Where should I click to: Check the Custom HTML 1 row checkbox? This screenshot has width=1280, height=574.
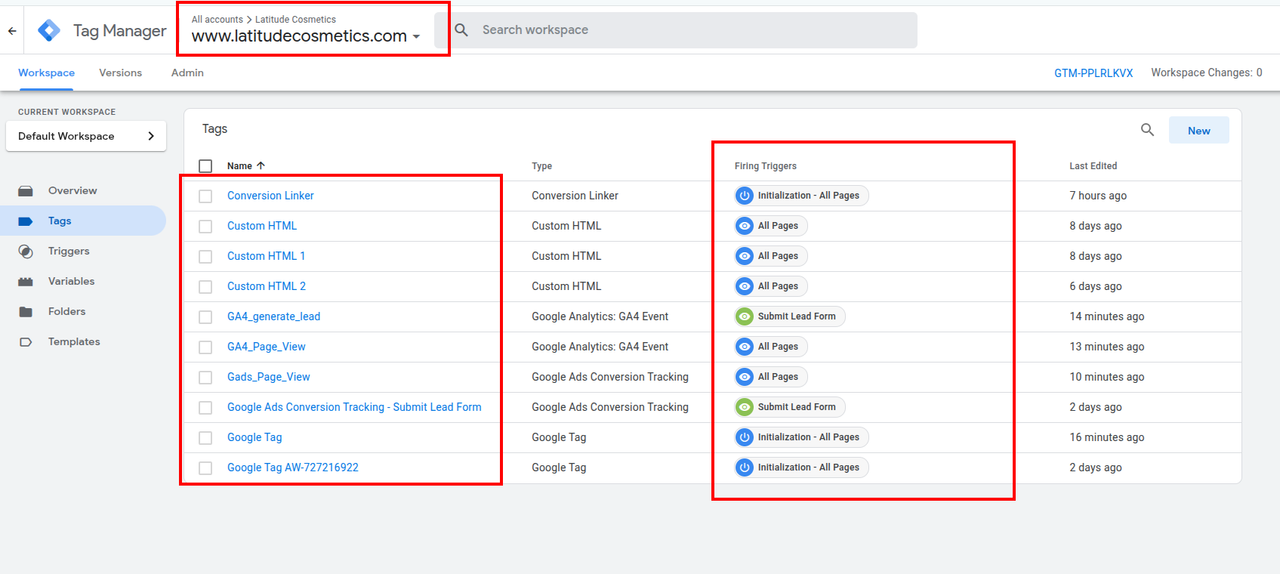coord(205,256)
